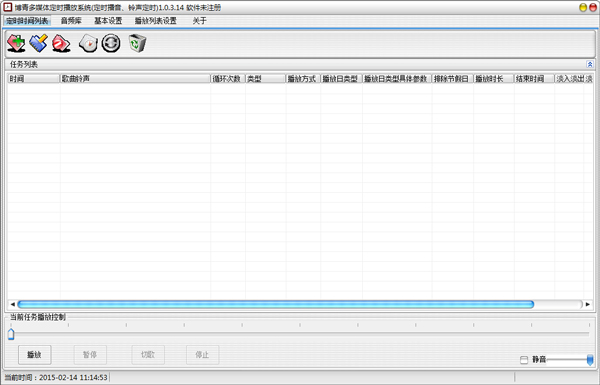Click the playback progress slider thumb
The image size is (600, 385).
coord(11,334)
